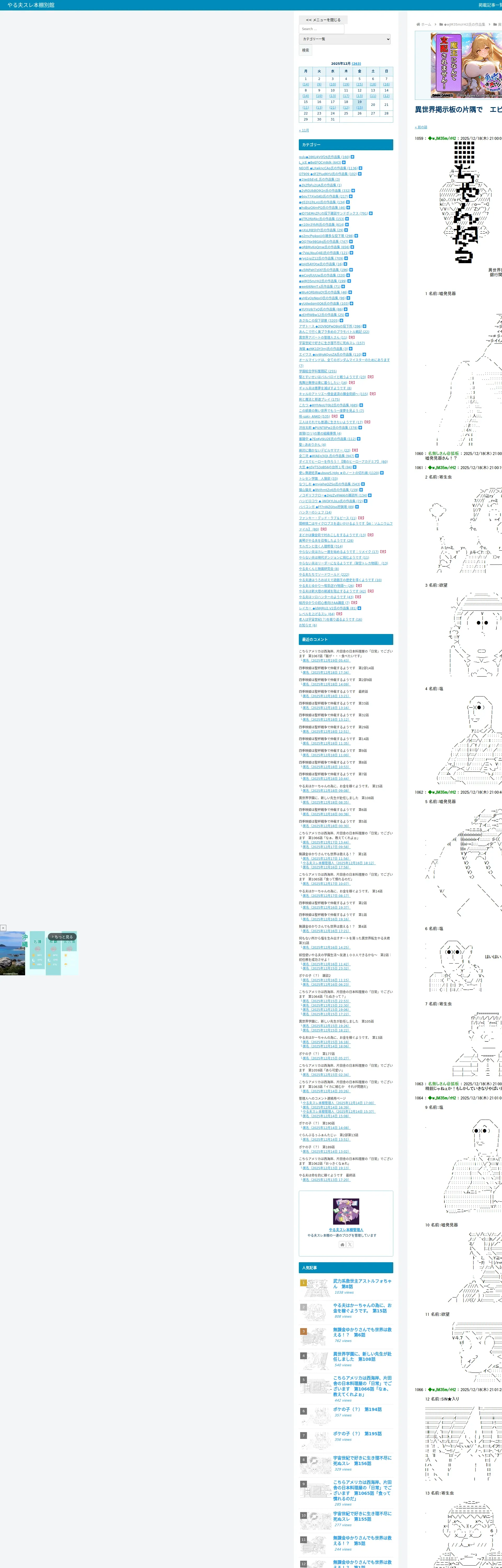Screen dimensions: 502x1568
Task: Expand the L_icE ◆BeEFQCm8dk plus icon
Action: [344, 163]
